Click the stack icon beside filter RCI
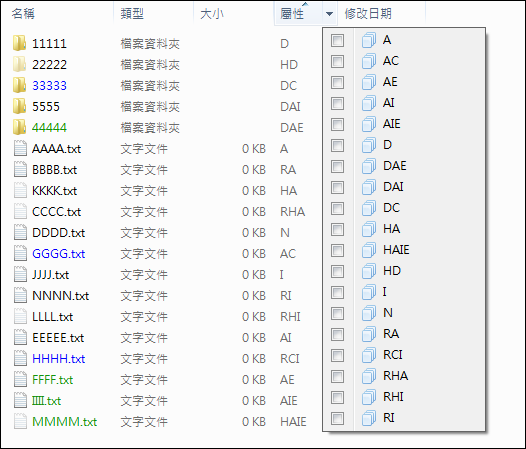 click(x=369, y=355)
